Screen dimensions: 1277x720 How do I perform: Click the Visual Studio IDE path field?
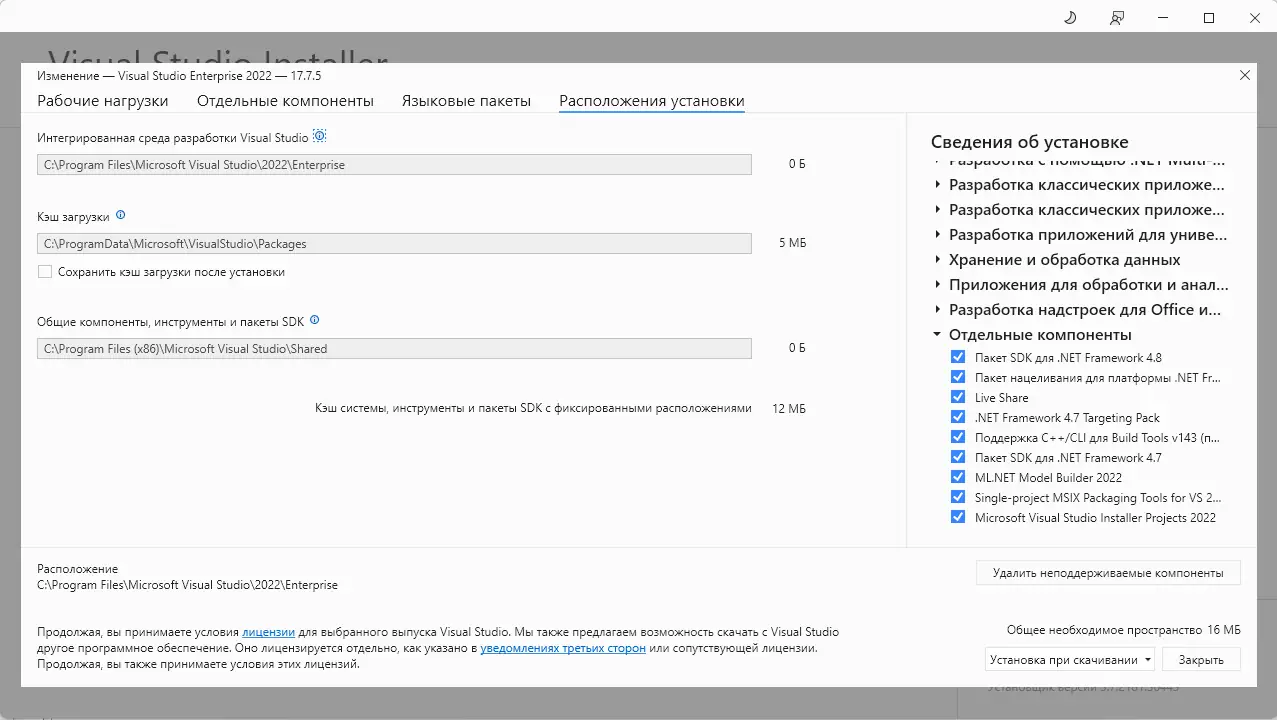pos(394,164)
